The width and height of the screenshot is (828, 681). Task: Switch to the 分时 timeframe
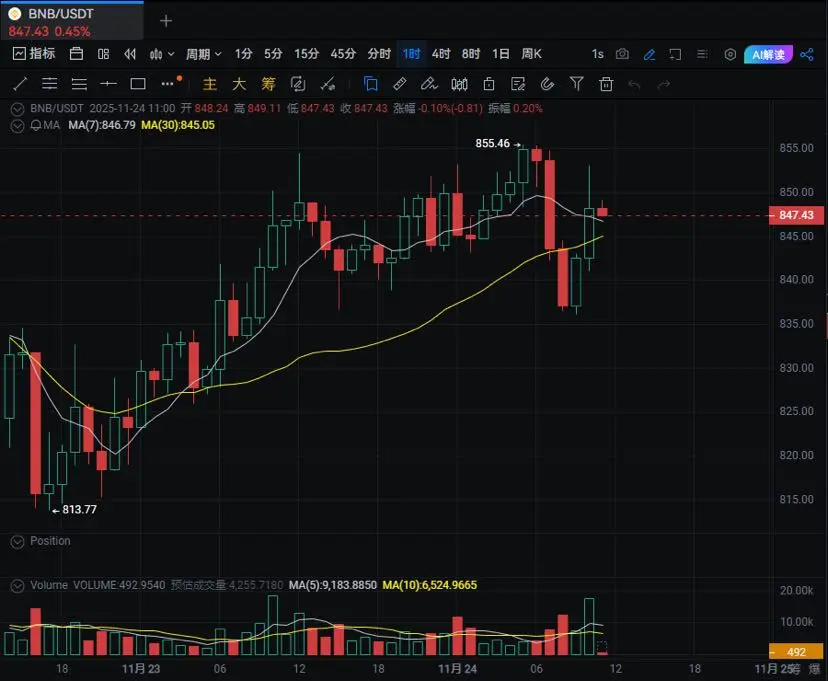point(379,54)
